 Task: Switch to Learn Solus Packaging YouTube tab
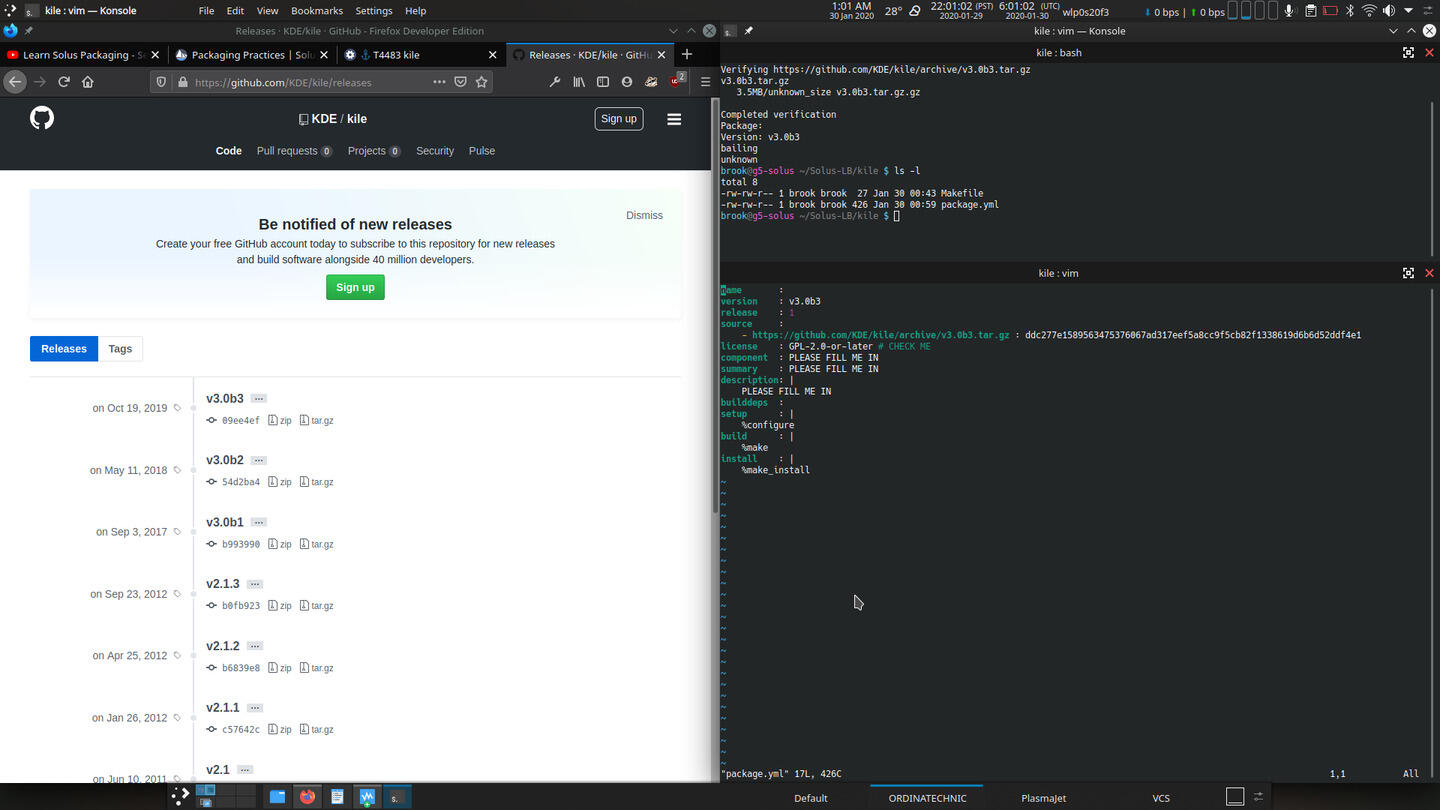coord(84,55)
